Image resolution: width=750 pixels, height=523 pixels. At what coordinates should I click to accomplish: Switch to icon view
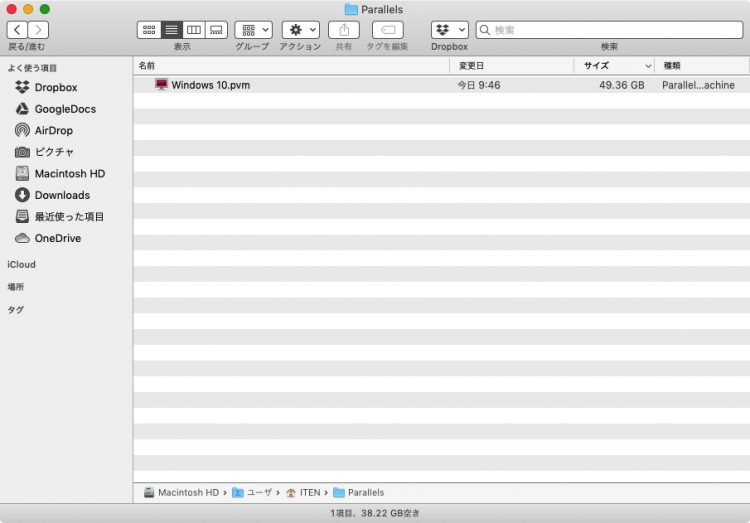pyautogui.click(x=149, y=30)
